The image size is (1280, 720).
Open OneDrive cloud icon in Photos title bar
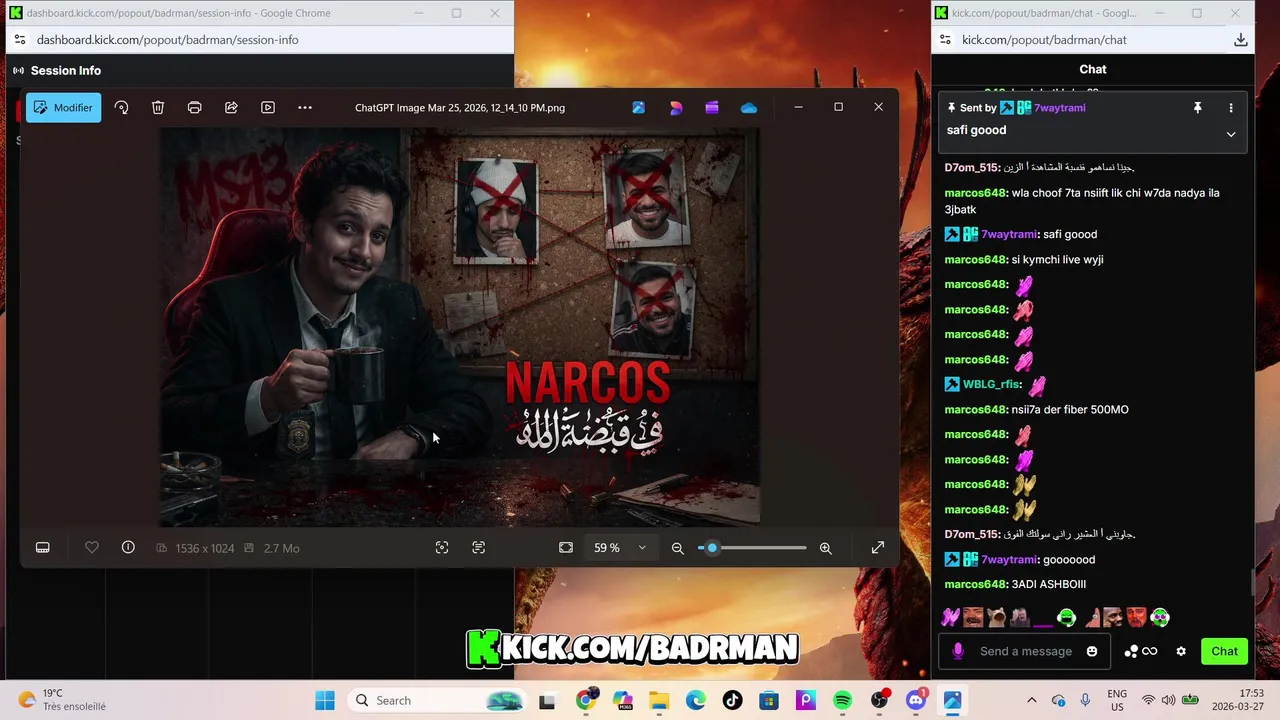(749, 108)
